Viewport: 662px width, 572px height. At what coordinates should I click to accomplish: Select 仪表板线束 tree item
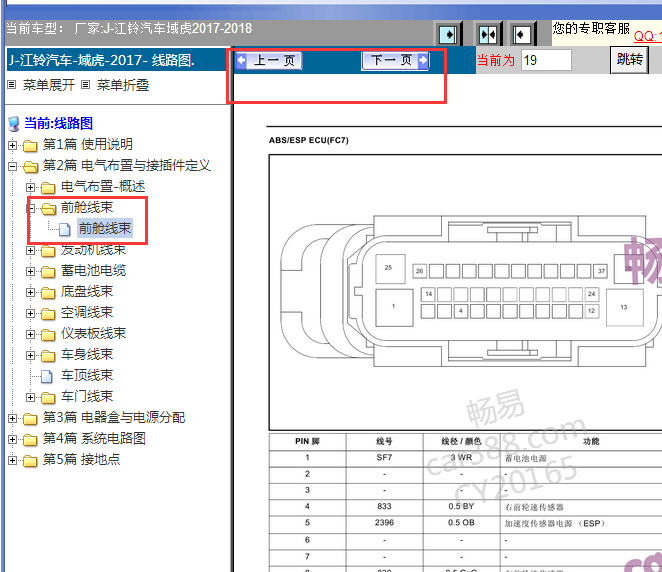point(93,333)
